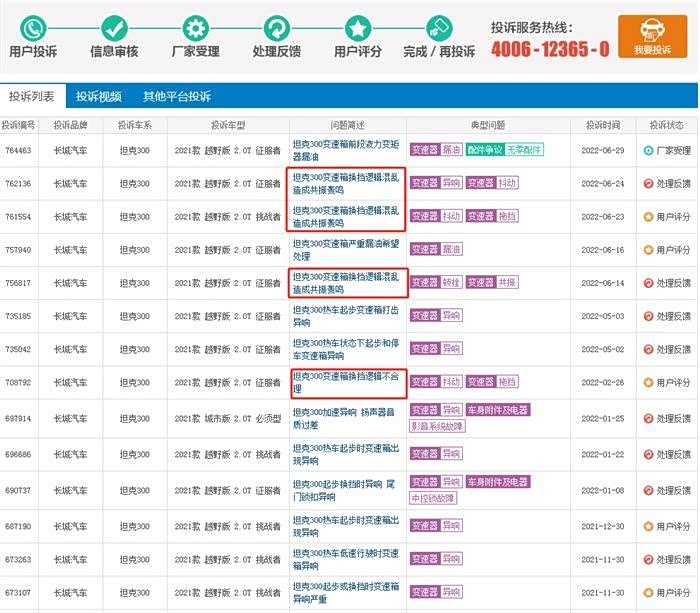Click the 投诉时间 column header

click(x=603, y=125)
